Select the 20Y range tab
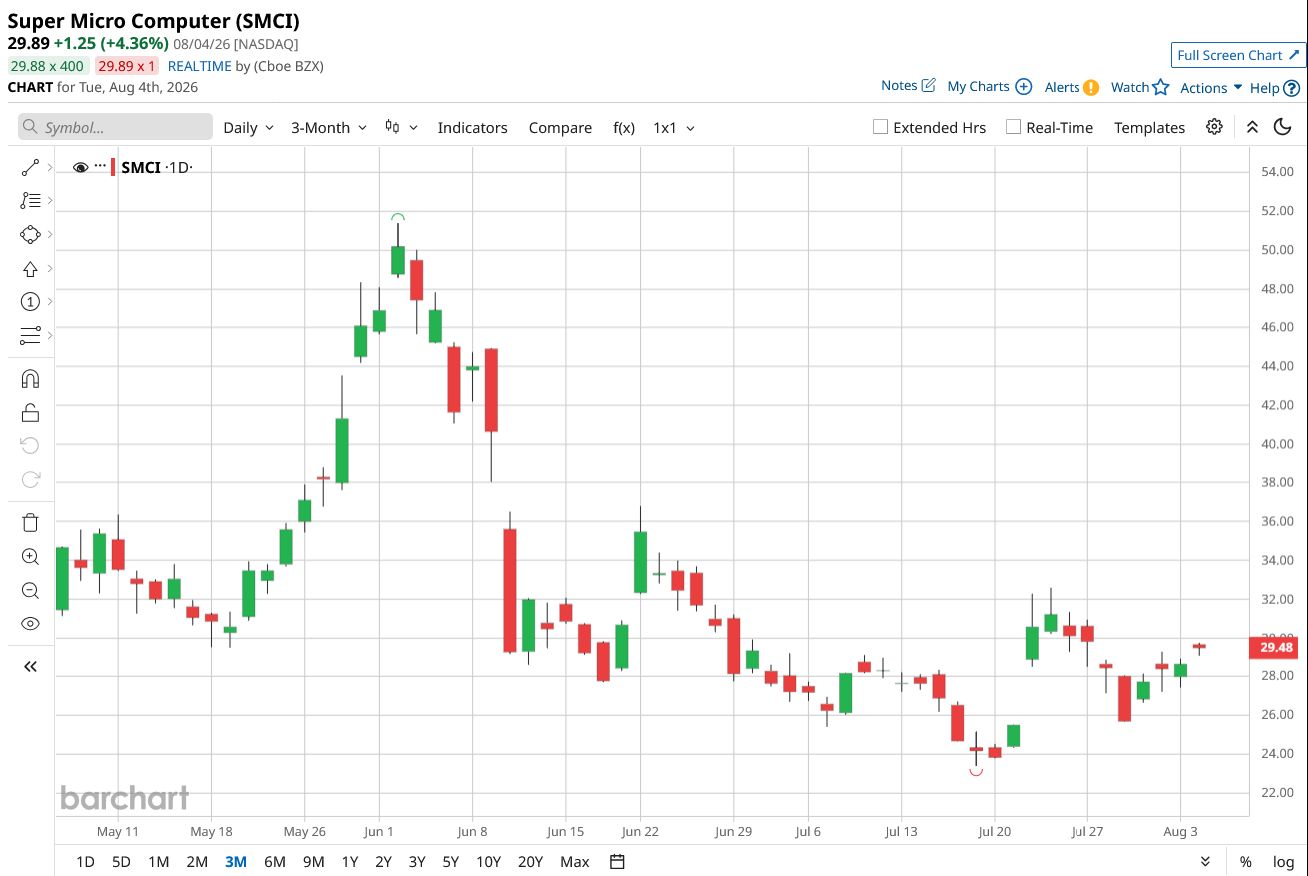Image resolution: width=1308 pixels, height=876 pixels. [x=530, y=861]
